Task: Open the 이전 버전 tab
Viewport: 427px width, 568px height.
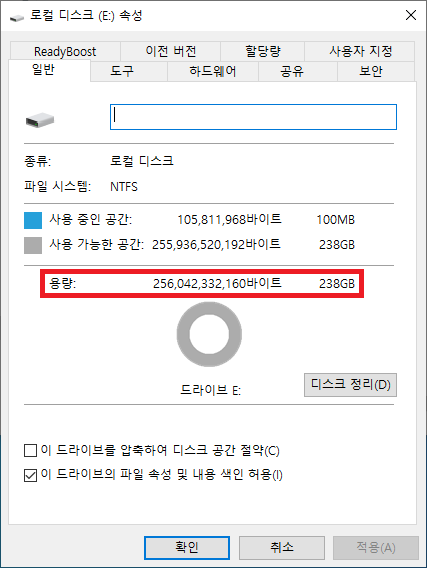Action: pos(171,51)
